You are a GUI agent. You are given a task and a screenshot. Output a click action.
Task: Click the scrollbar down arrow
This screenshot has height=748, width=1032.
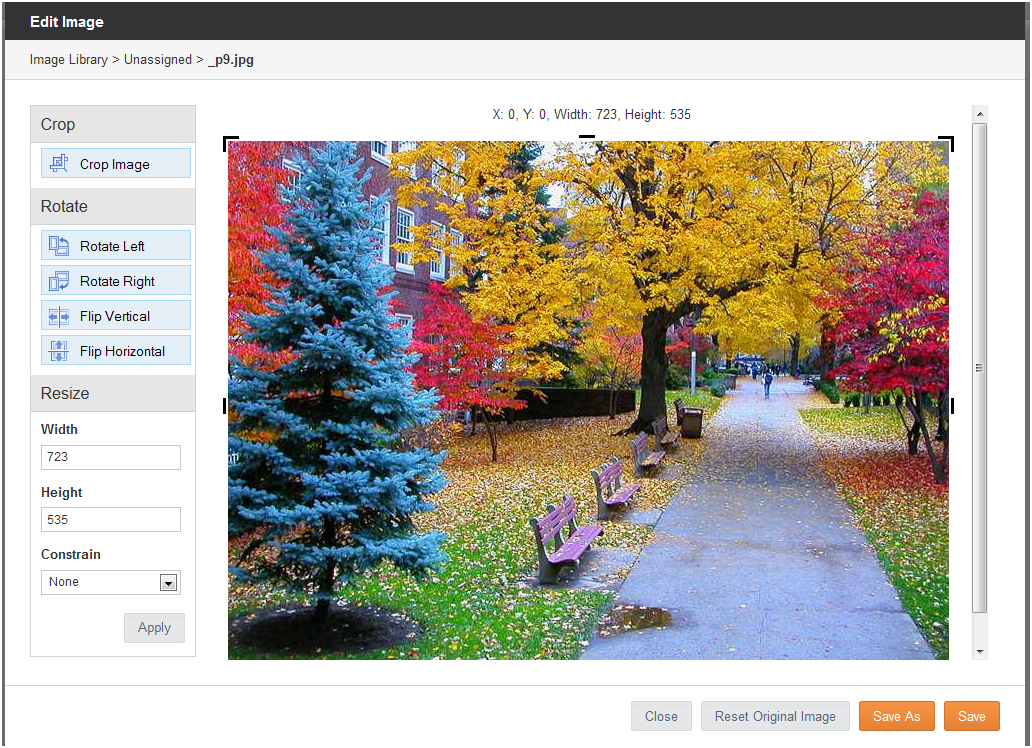point(980,652)
